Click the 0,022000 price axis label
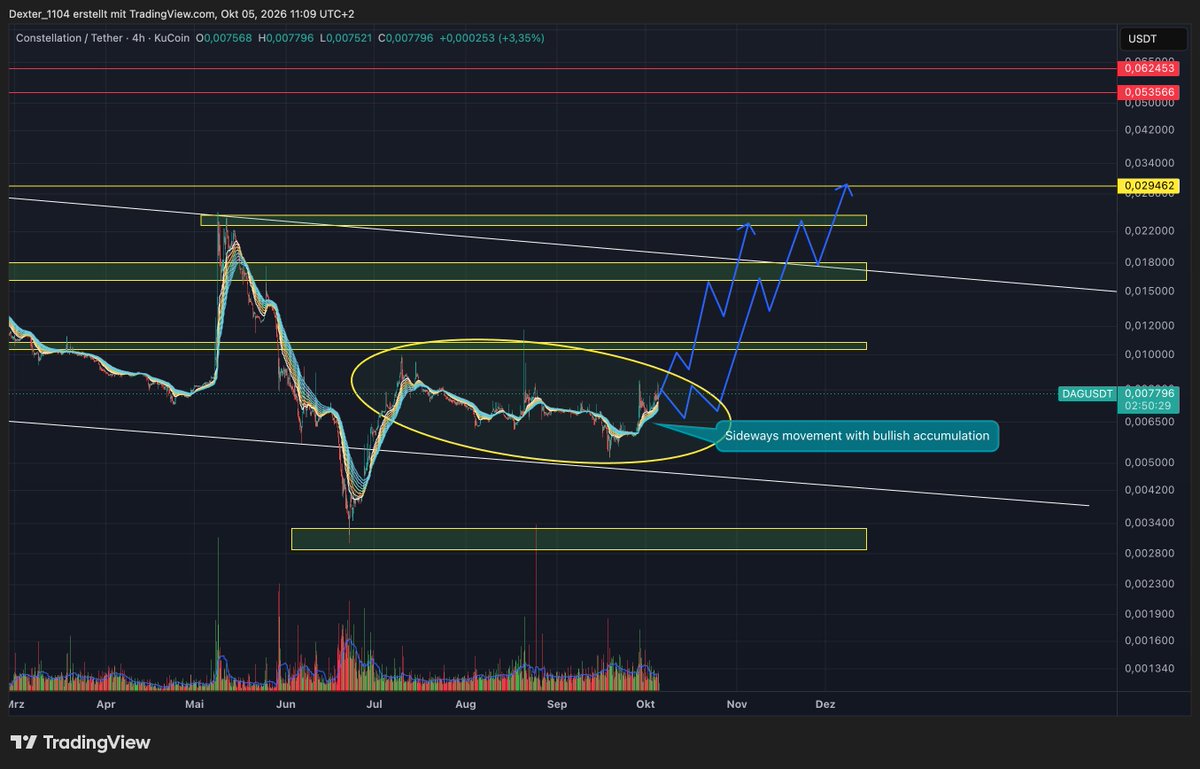The height and width of the screenshot is (769, 1200). click(x=1148, y=231)
